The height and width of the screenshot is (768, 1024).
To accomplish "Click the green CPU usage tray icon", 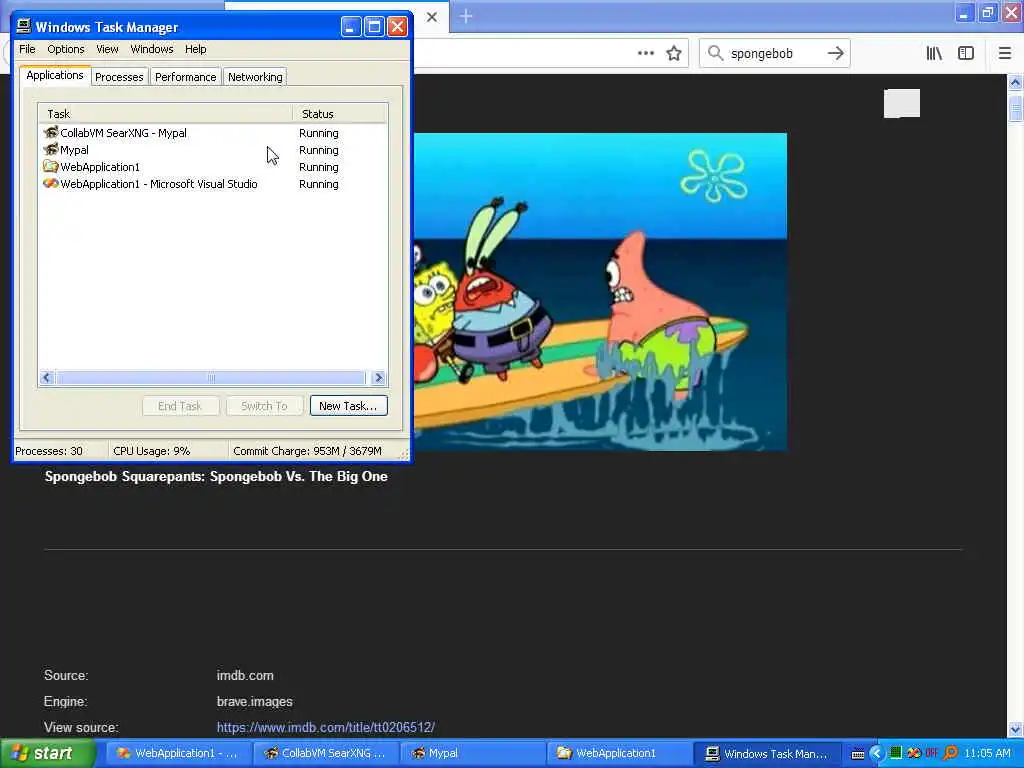I will 896,753.
